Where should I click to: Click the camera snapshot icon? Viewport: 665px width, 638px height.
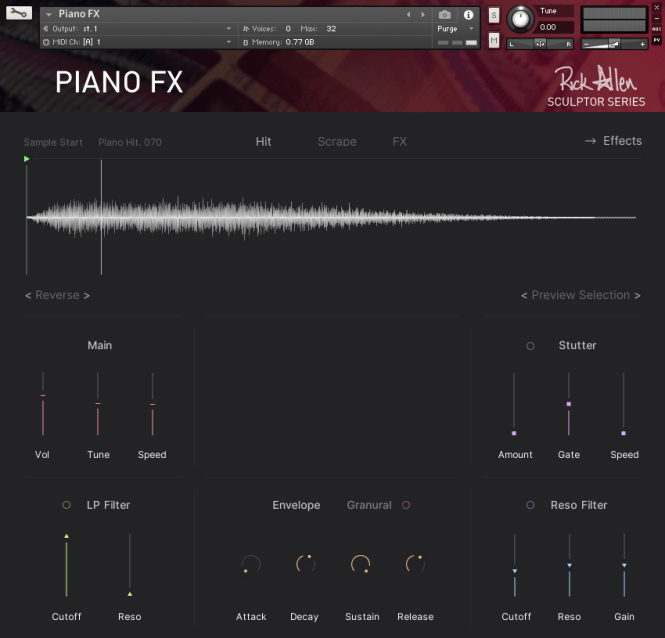445,15
